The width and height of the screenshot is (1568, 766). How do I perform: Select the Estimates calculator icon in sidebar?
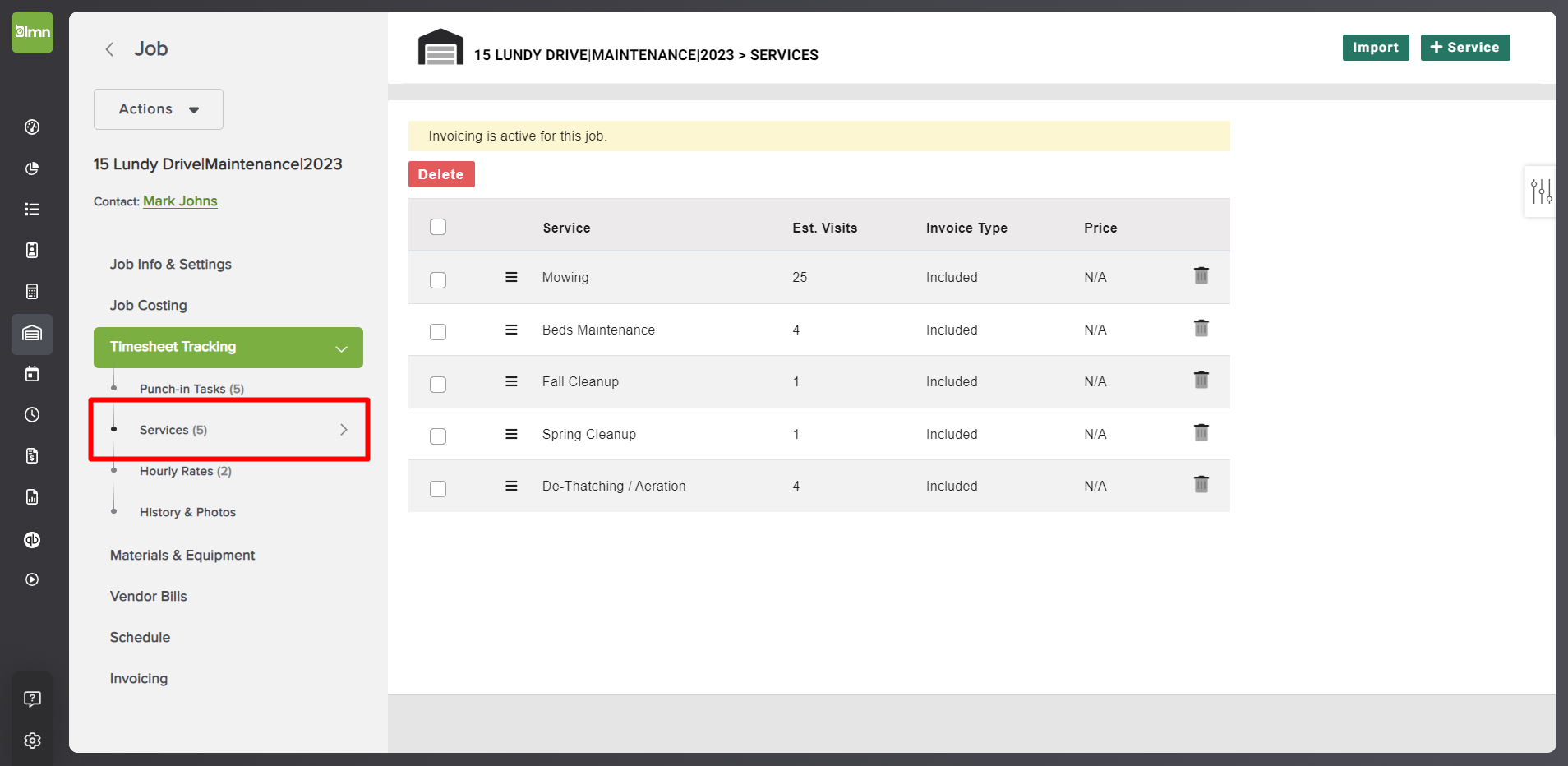click(31, 290)
